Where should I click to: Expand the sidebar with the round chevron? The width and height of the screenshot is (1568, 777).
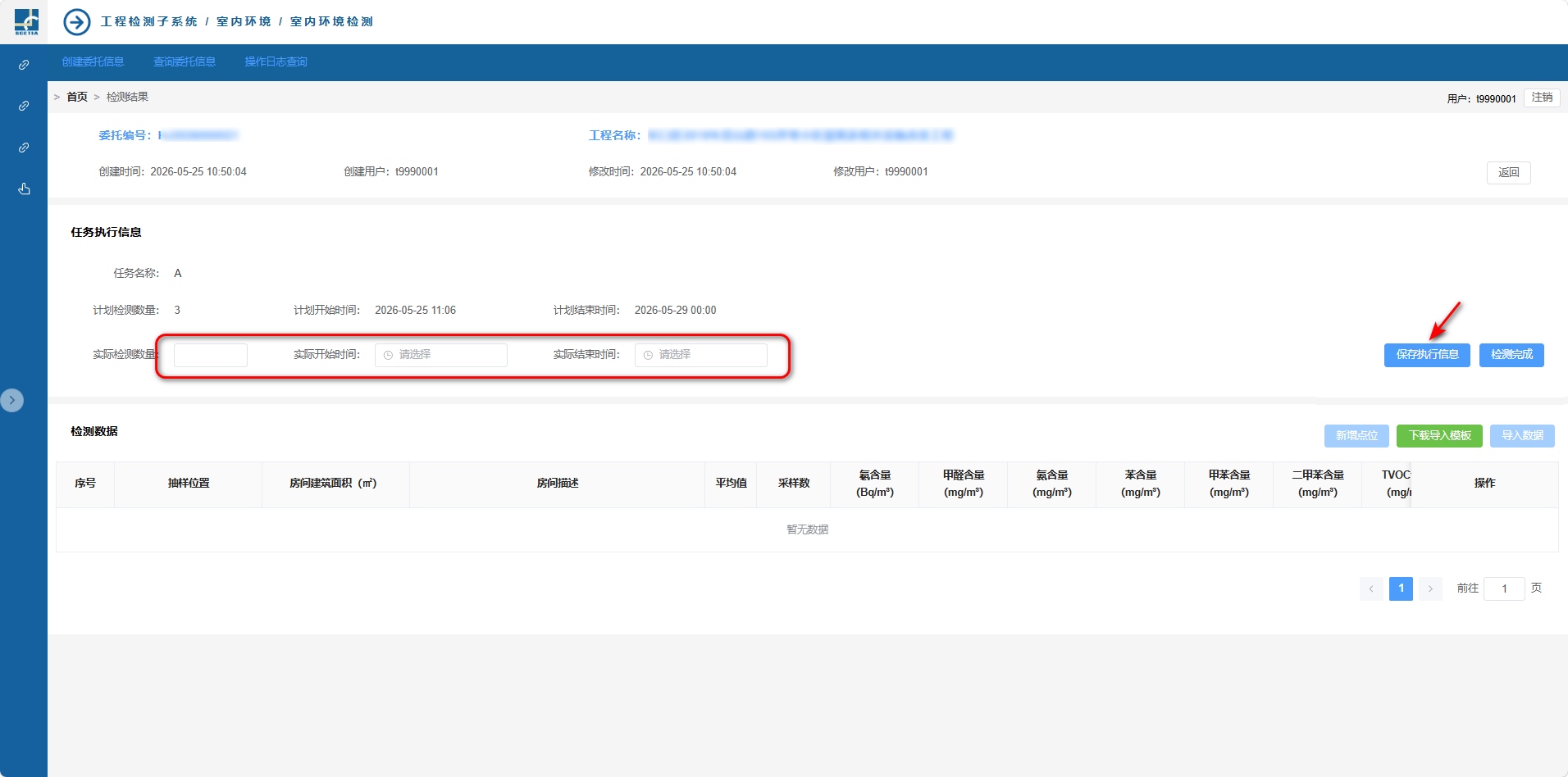click(11, 400)
